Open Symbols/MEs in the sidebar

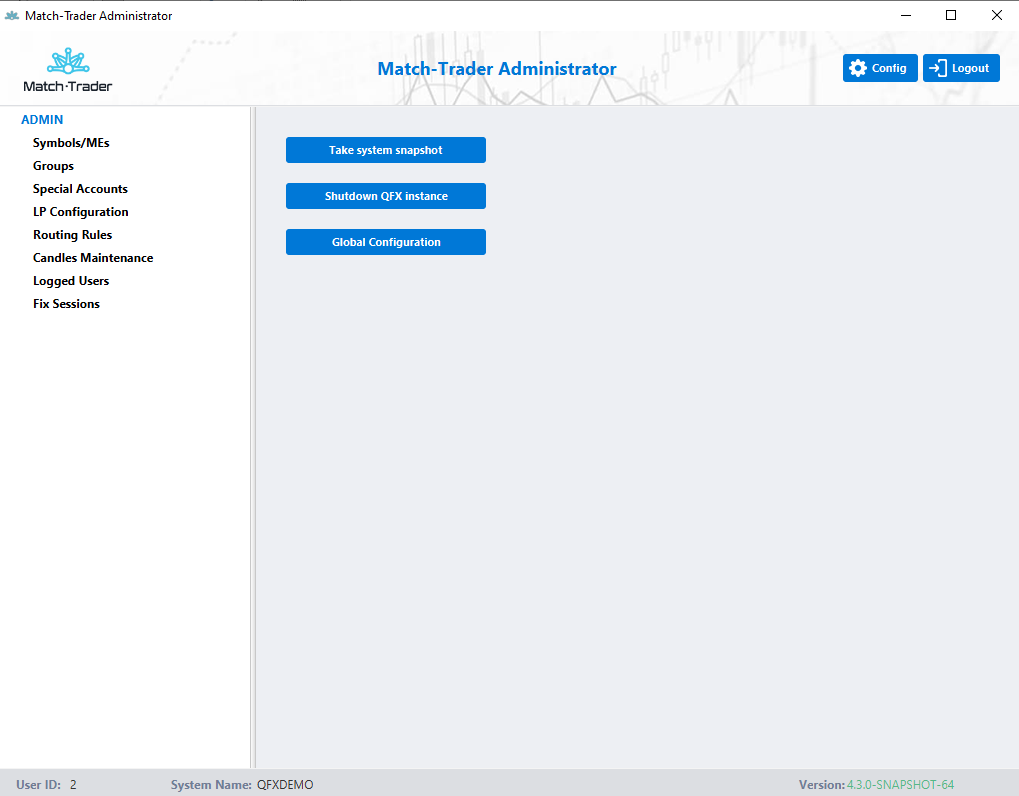click(x=71, y=143)
